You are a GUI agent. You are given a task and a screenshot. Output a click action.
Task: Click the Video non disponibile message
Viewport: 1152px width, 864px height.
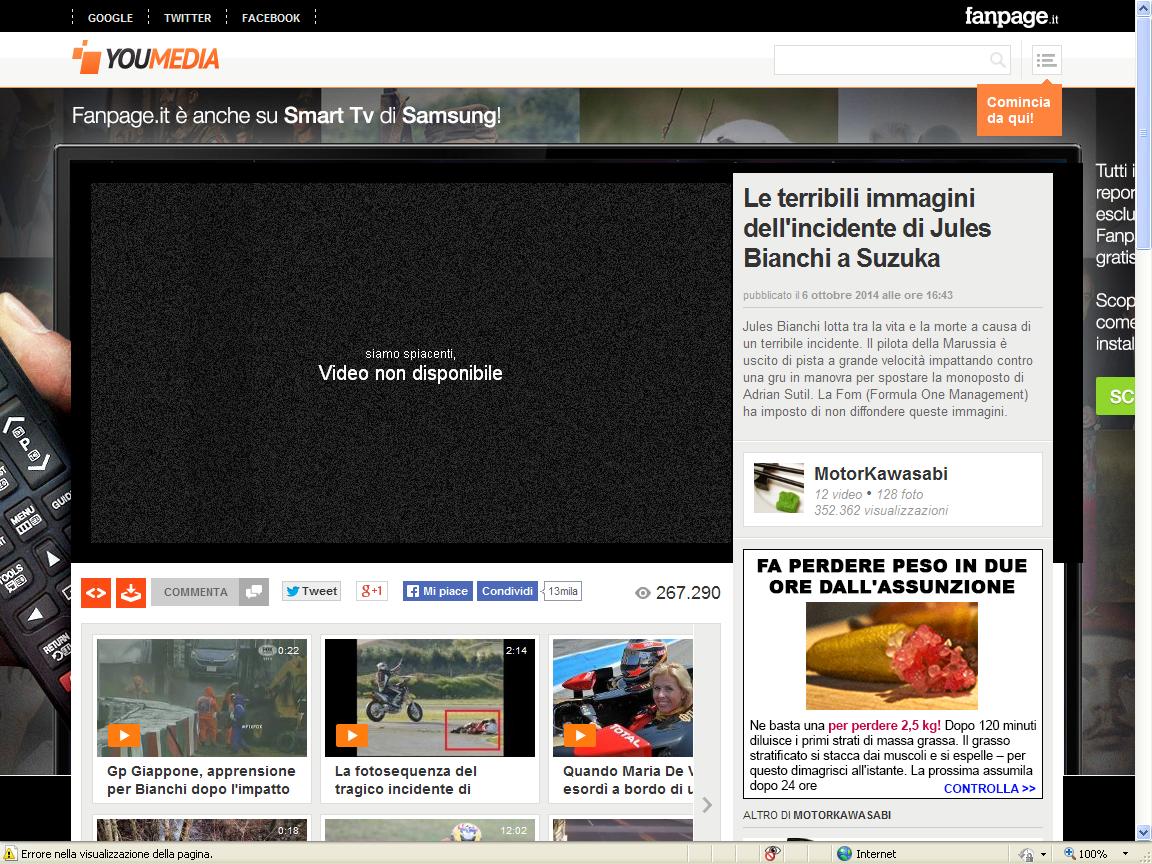(x=411, y=373)
